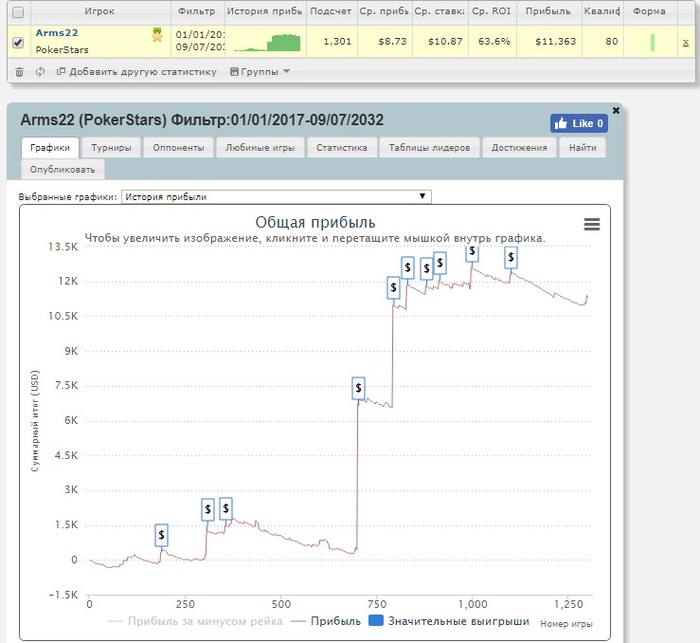This screenshot has height=643, width=700.
Task: Sort by the Прибыль column header
Action: [x=548, y=12]
